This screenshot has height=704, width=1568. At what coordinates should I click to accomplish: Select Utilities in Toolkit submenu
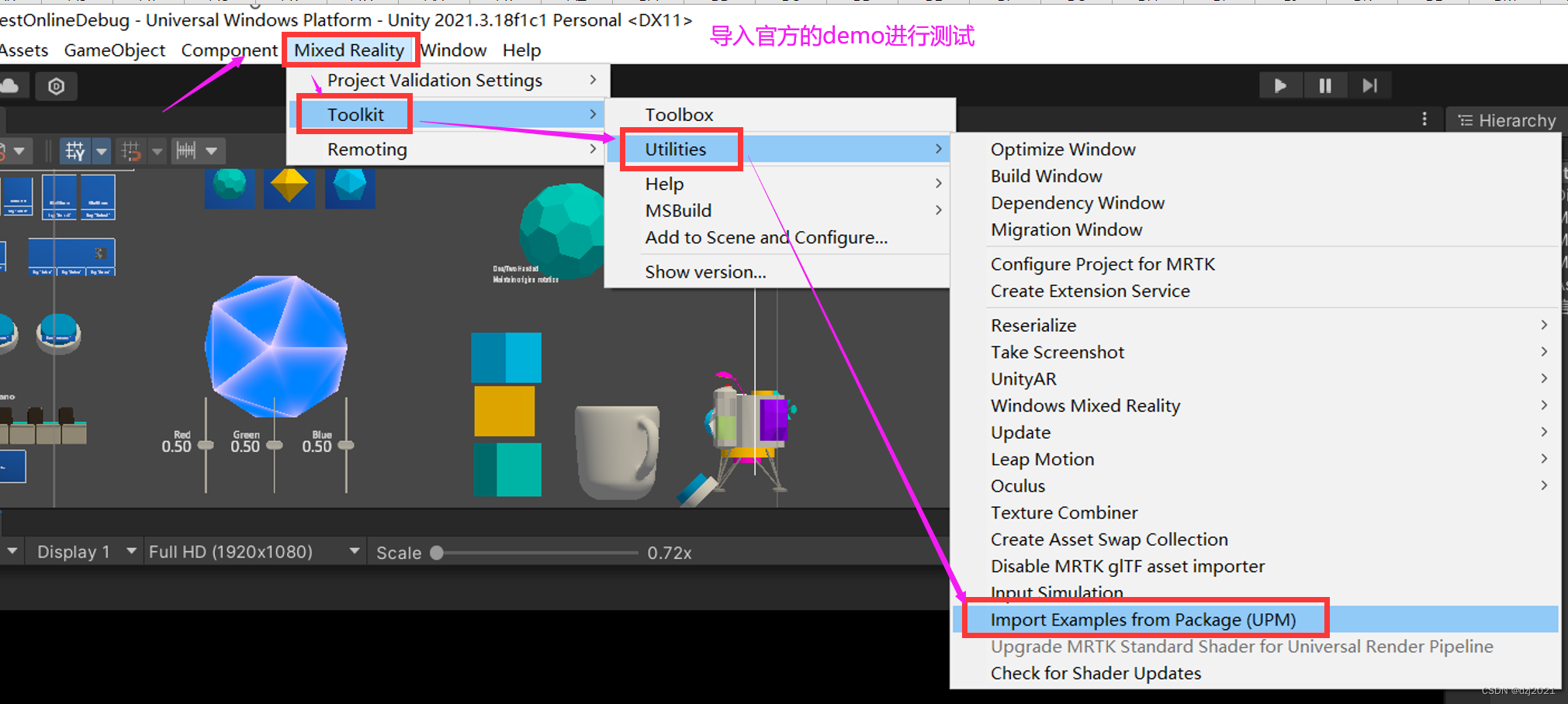pyautogui.click(x=778, y=149)
